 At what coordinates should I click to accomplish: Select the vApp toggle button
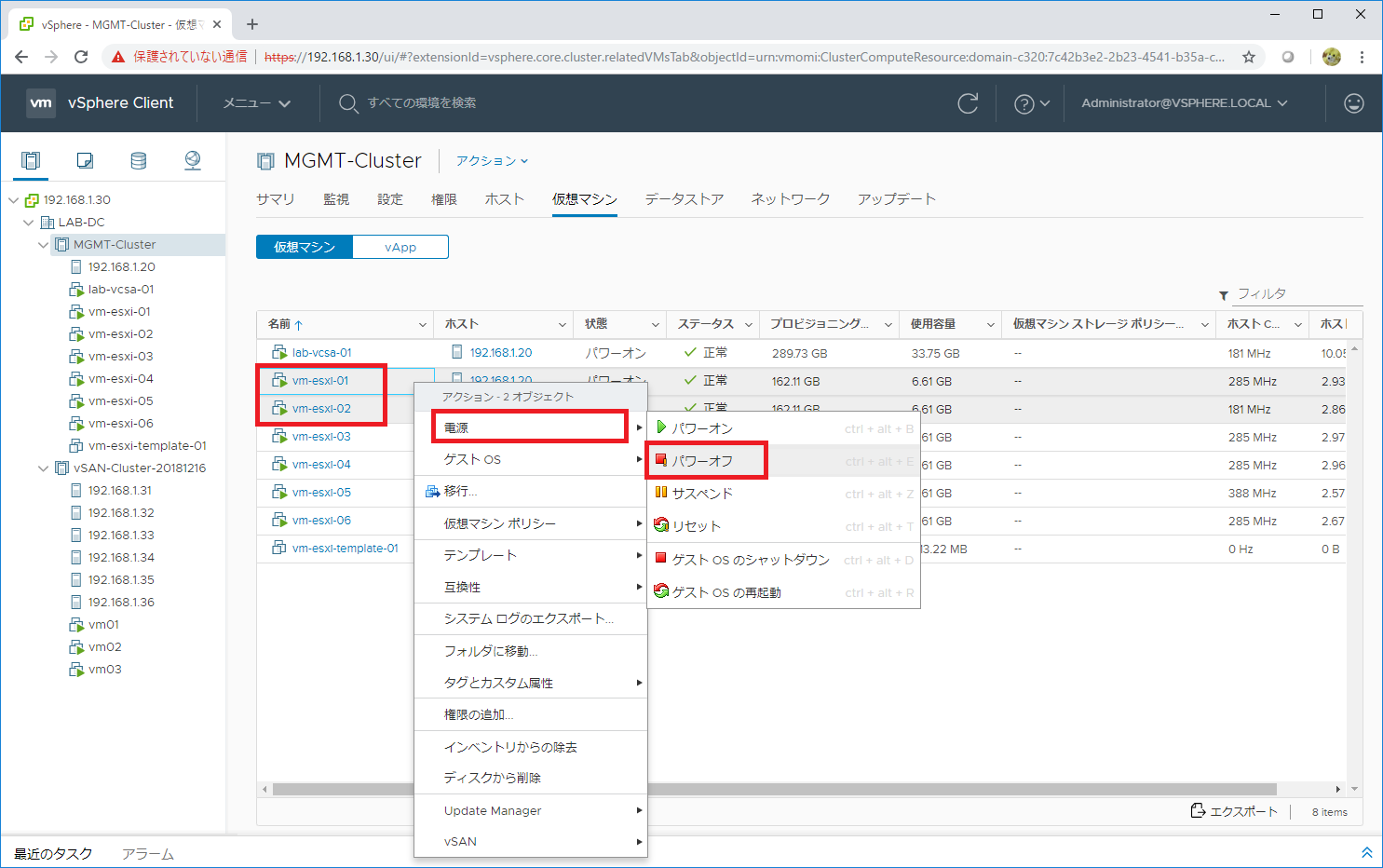(x=400, y=247)
